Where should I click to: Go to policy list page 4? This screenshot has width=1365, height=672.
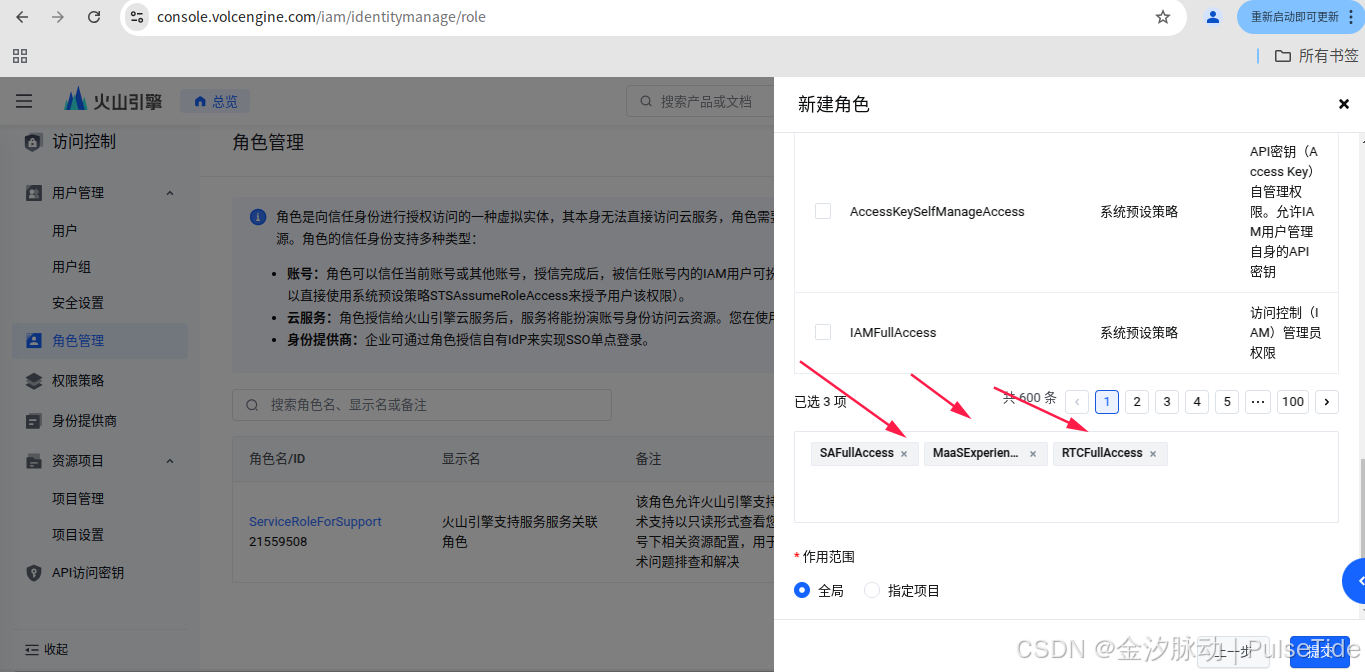(x=1197, y=402)
